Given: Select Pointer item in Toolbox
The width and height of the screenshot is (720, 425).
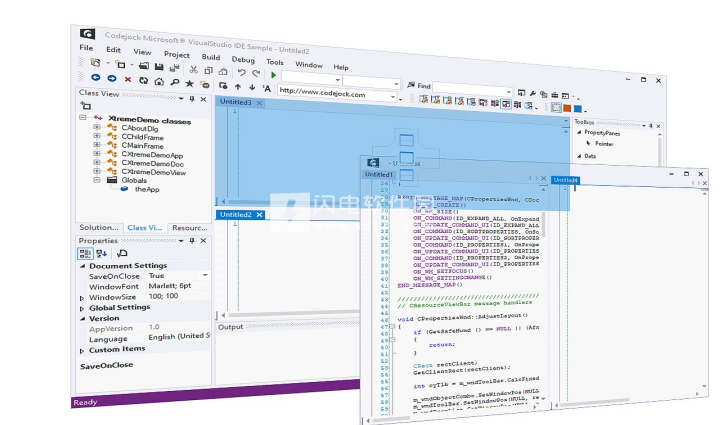Looking at the screenshot, I should [x=604, y=144].
